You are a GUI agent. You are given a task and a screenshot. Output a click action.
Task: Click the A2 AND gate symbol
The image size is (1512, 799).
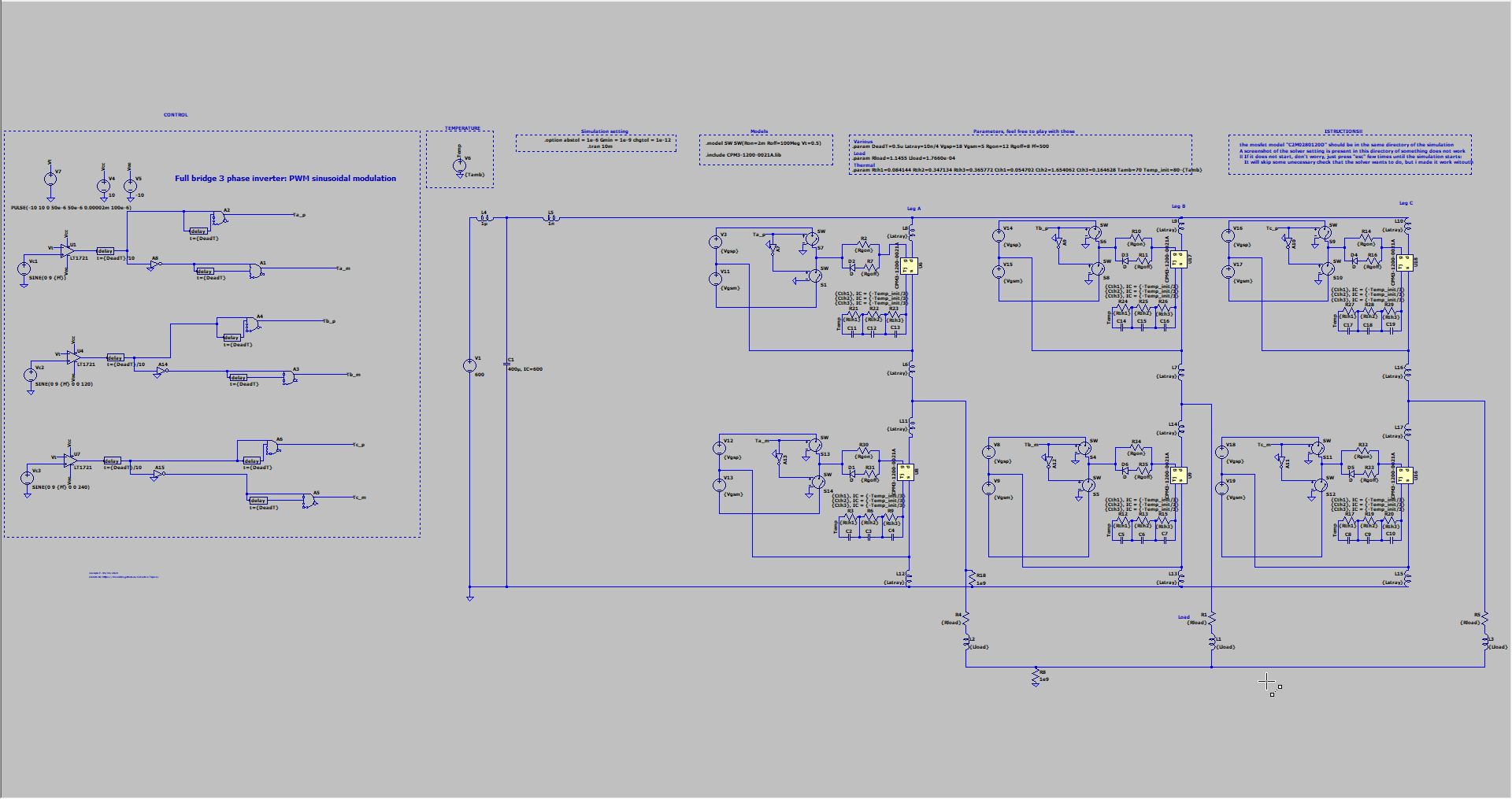click(219, 218)
